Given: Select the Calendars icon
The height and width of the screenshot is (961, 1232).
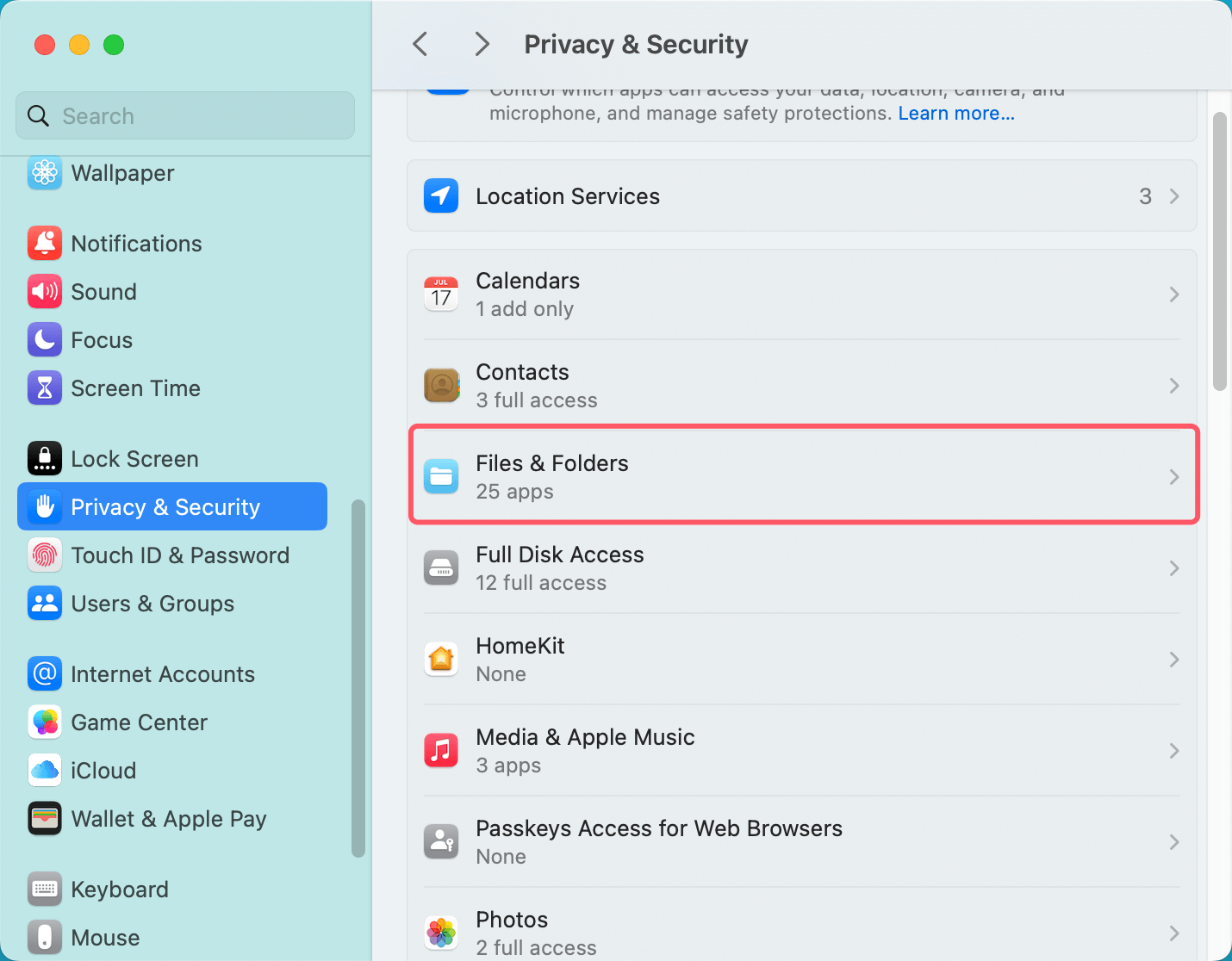Looking at the screenshot, I should 441,294.
